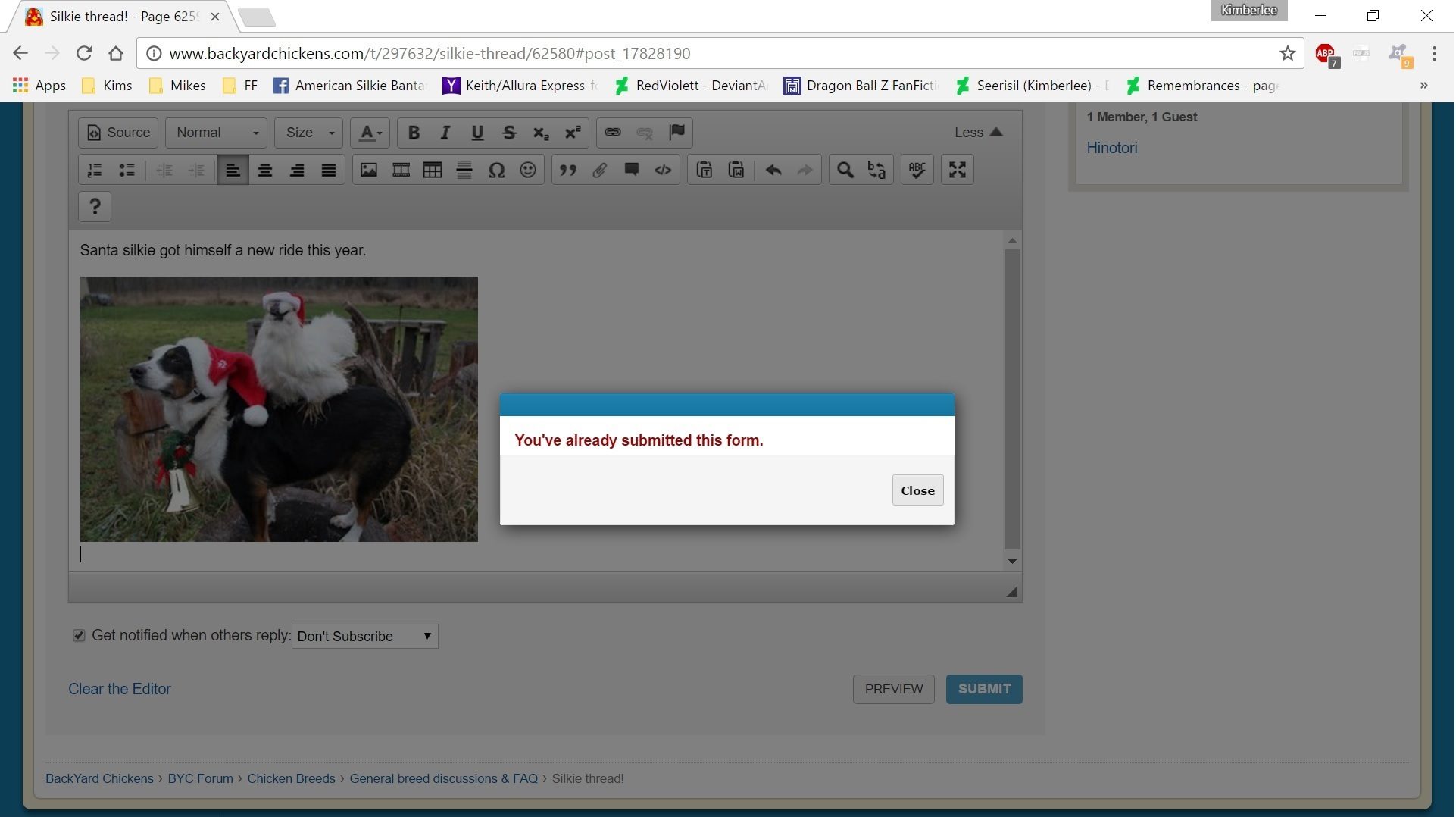Expand the font Size dropdown
Screen dimensions: 1456x817
pyautogui.click(x=309, y=133)
